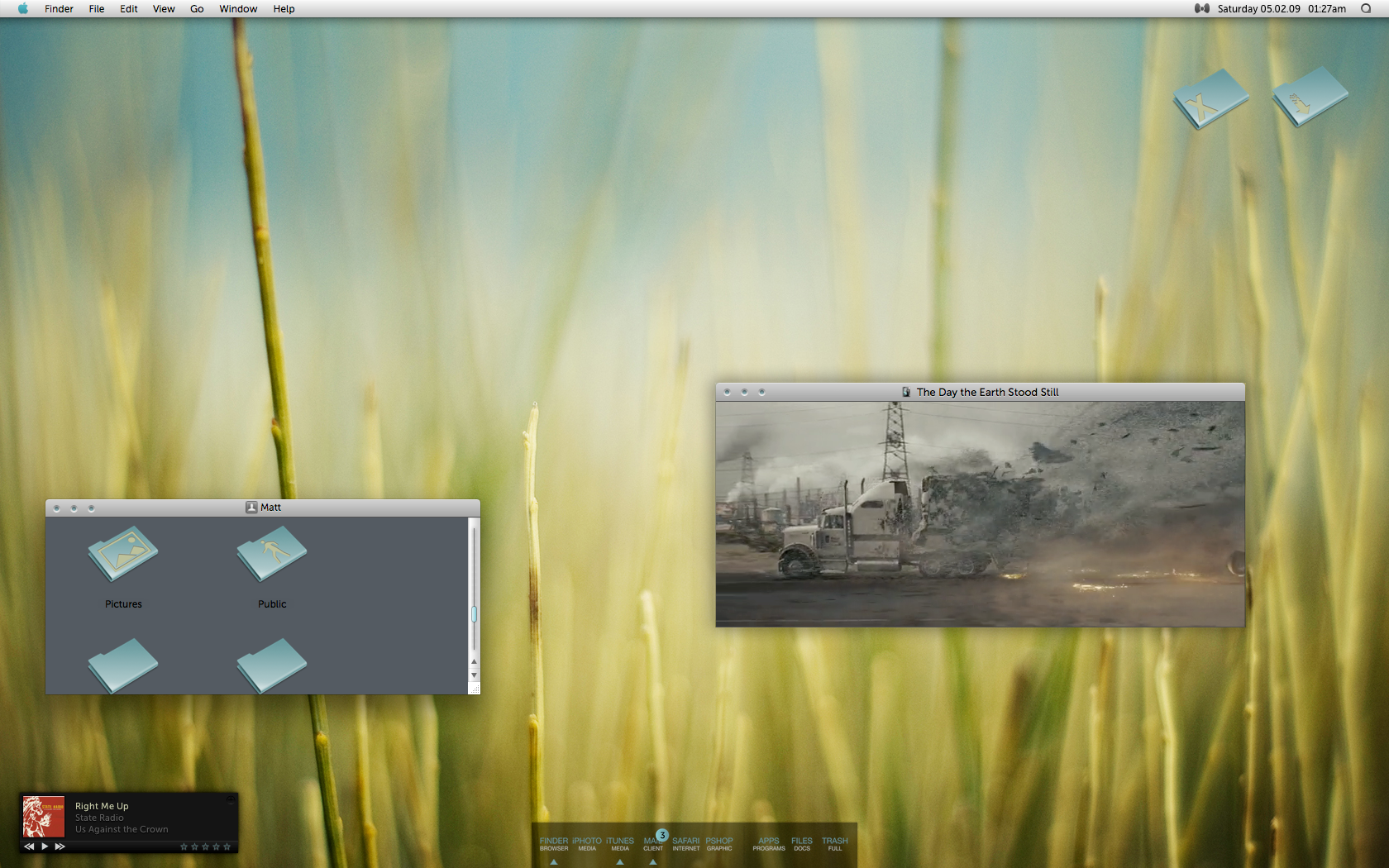Image resolution: width=1389 pixels, height=868 pixels.
Task: Click the Us Against the Crown album text
Action: tap(122, 829)
